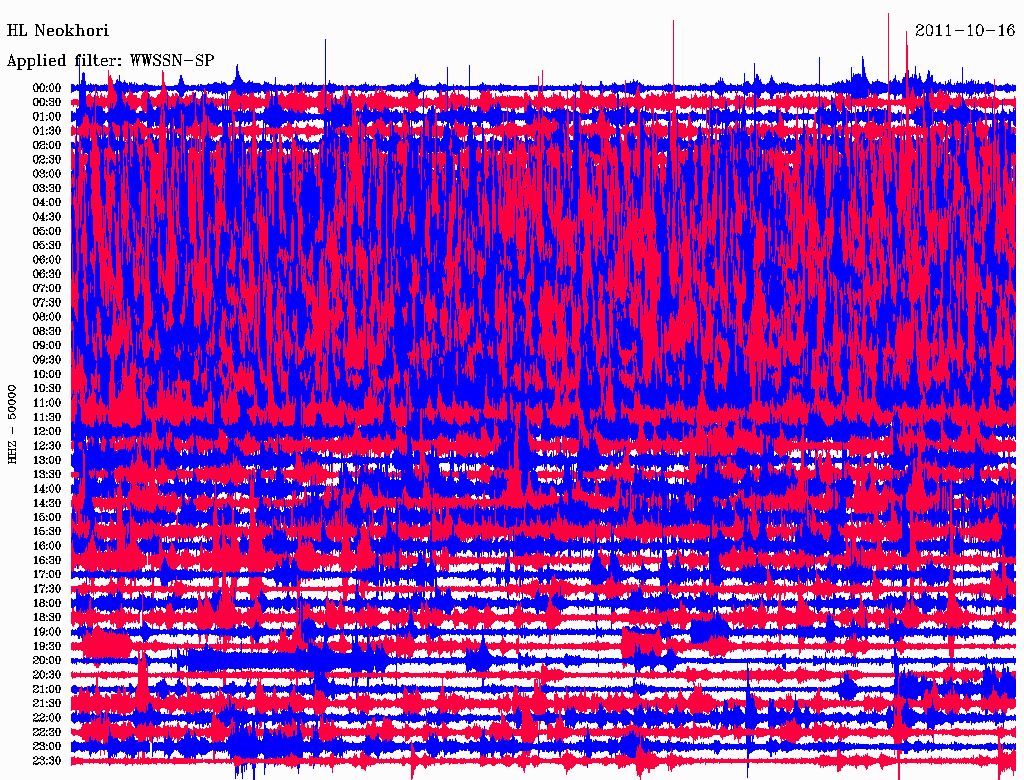
Task: Click the 'HL Neokhori' station title
Action: tap(57, 30)
